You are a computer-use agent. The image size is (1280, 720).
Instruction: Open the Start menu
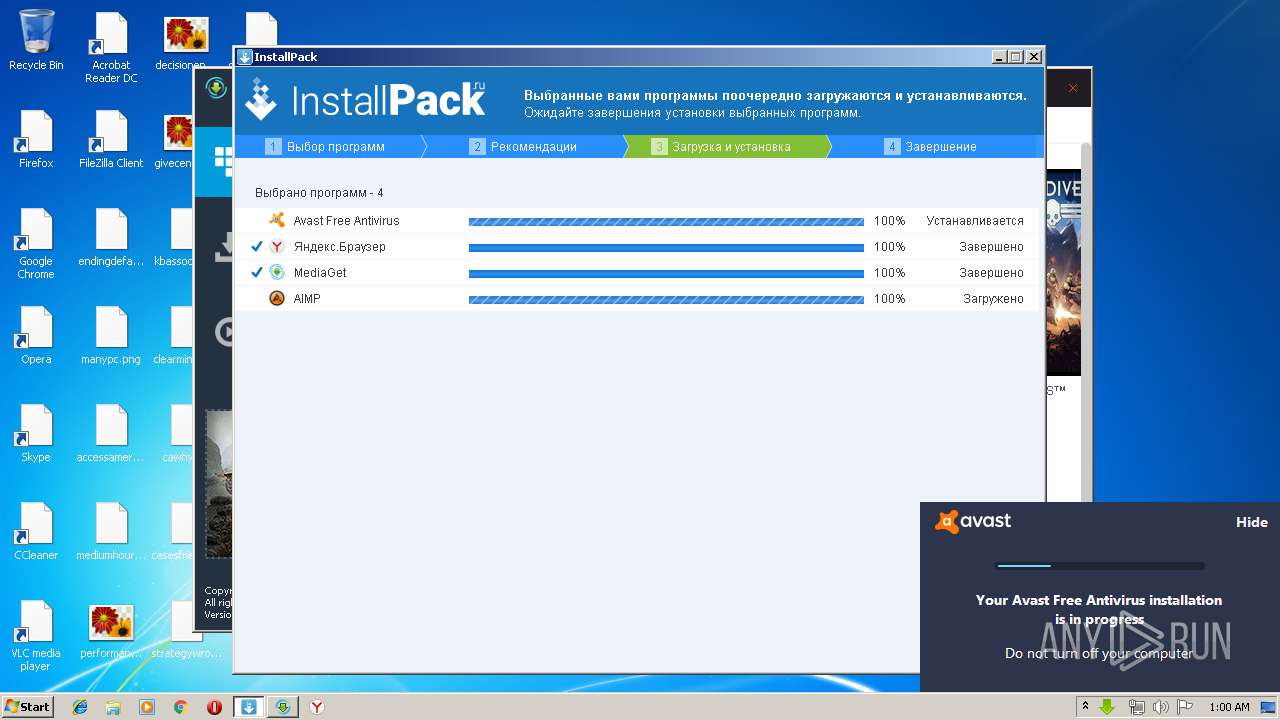click(27, 707)
